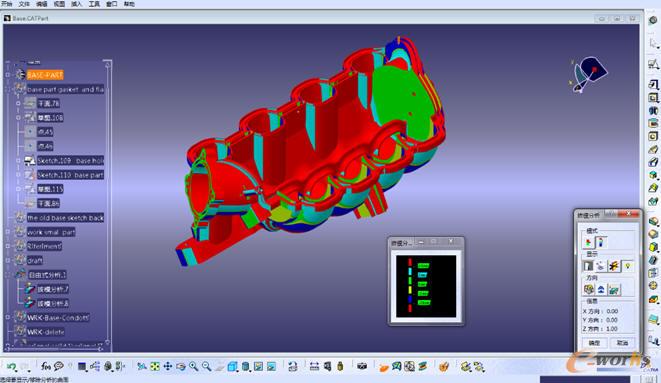Viewport: 661px width, 383px height.
Task: Click the 取消 (Cancel) button
Action: pos(622,343)
